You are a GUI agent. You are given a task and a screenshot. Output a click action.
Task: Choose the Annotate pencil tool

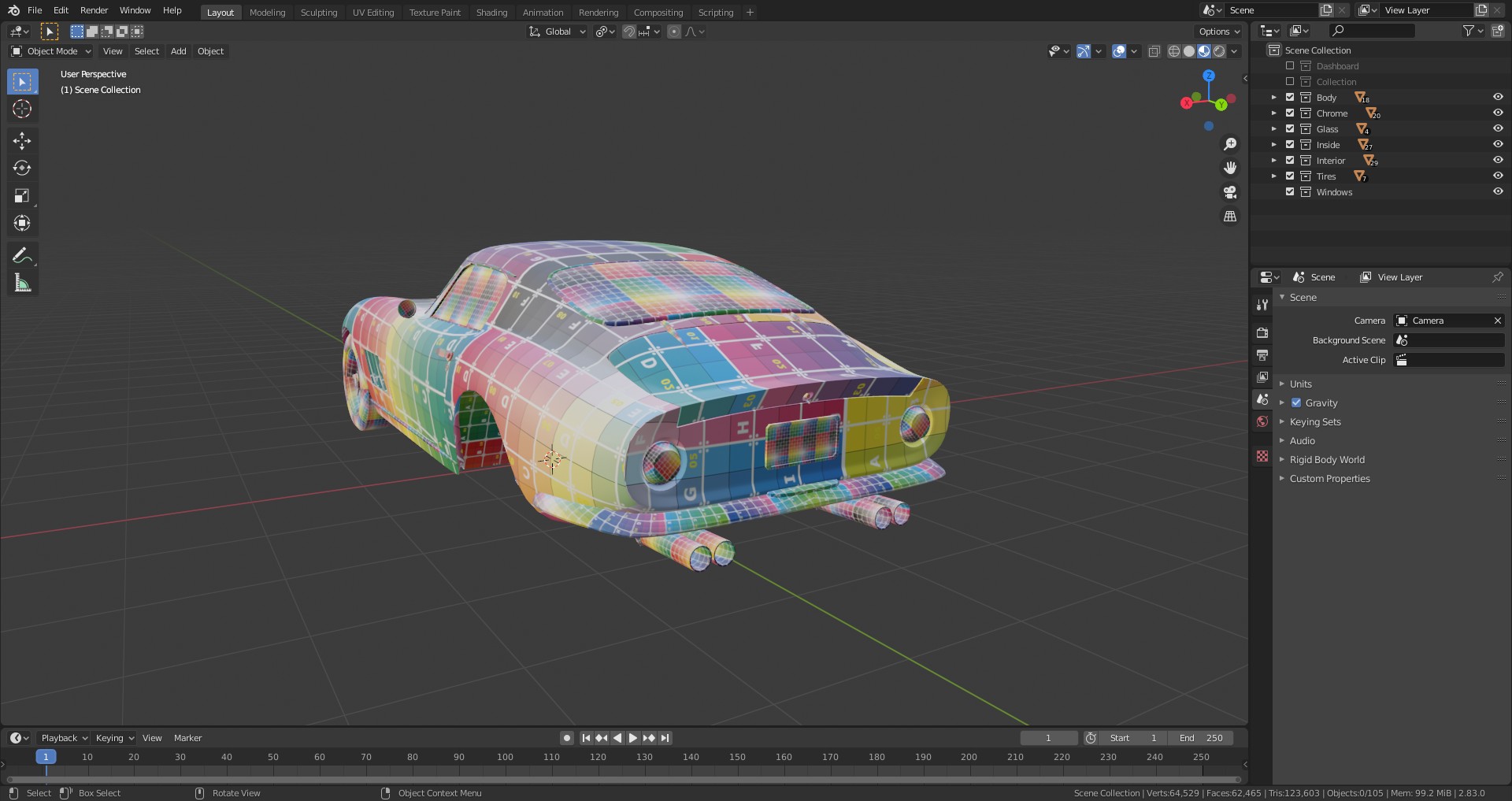pyautogui.click(x=22, y=256)
